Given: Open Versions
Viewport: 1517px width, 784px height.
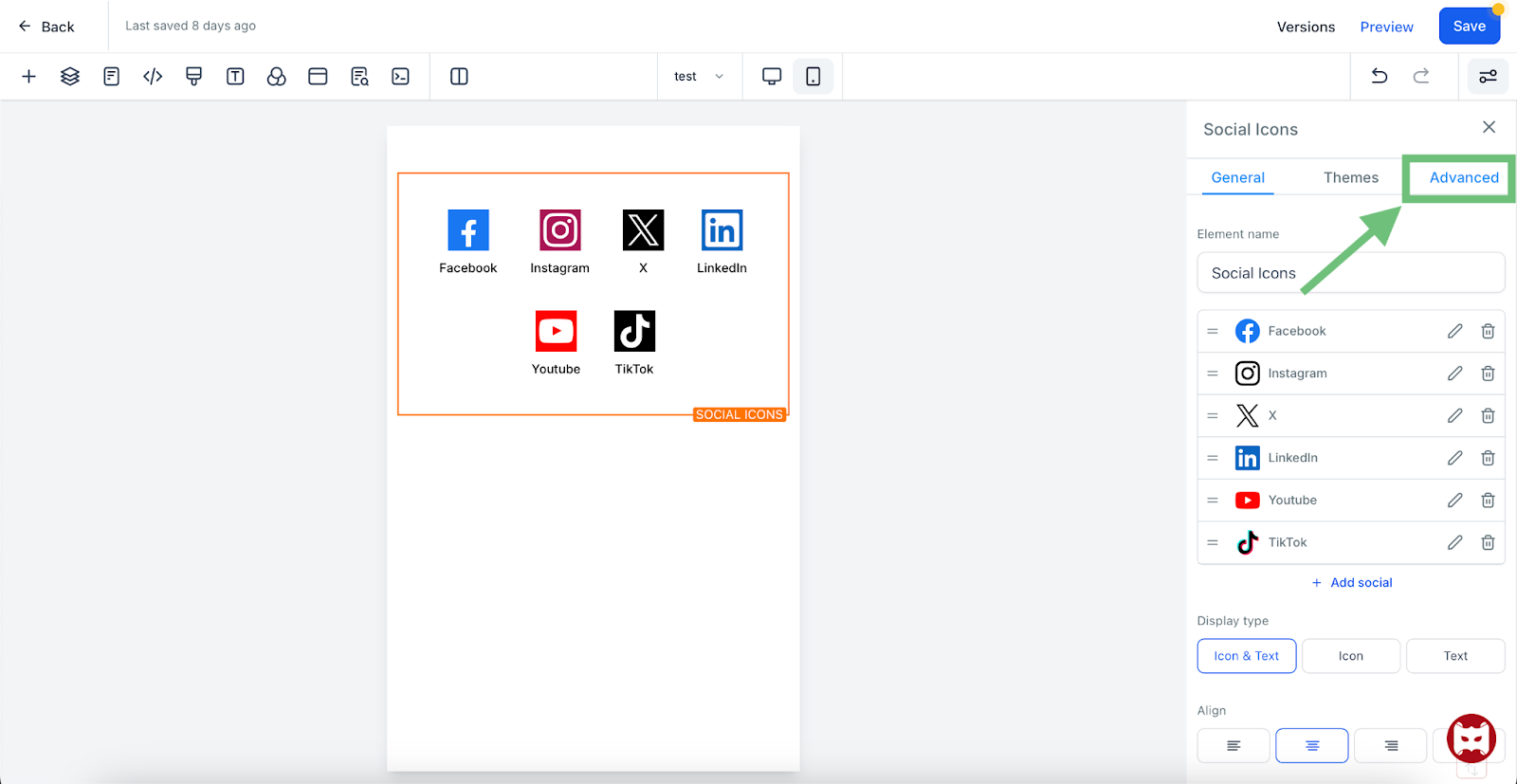Looking at the screenshot, I should (x=1306, y=27).
